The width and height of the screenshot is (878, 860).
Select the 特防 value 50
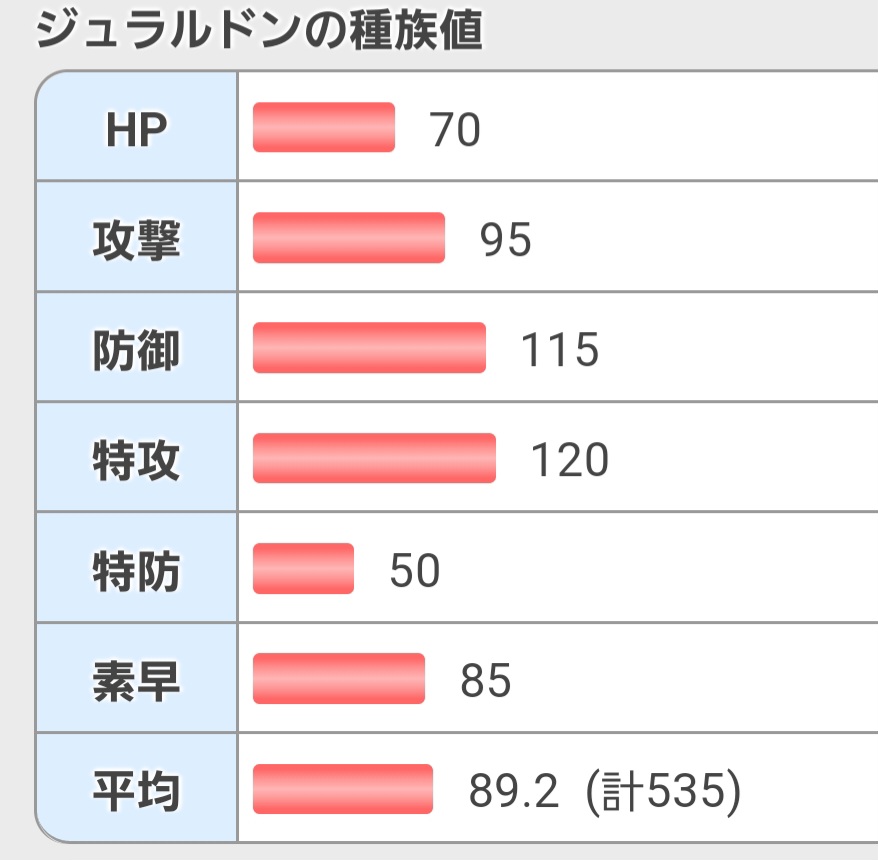coord(414,571)
